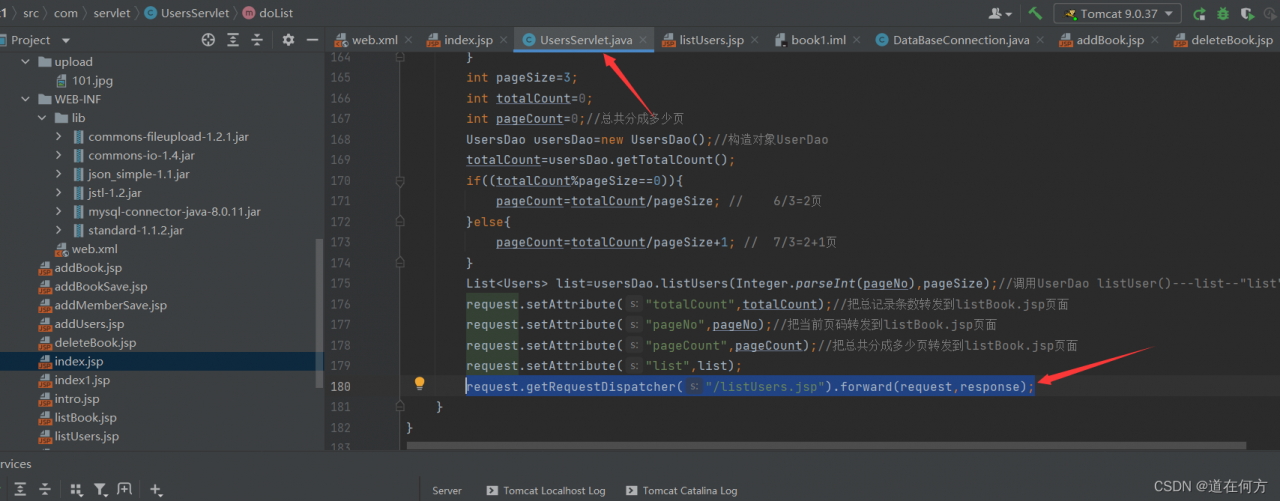Select listBook.jsp in project tree
Image resolution: width=1280 pixels, height=501 pixels.
coord(77,418)
